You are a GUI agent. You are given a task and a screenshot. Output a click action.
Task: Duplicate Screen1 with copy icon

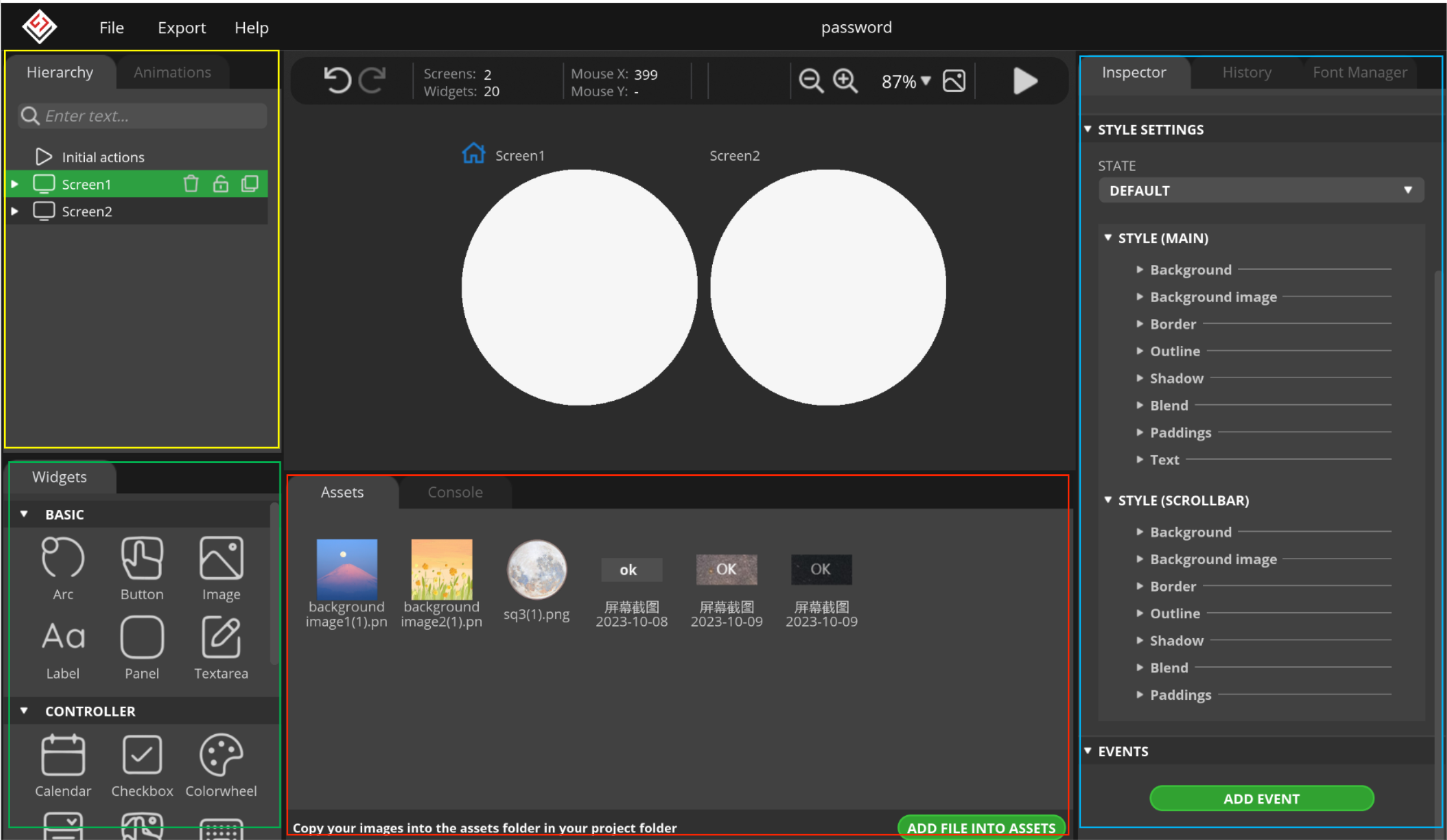250,184
